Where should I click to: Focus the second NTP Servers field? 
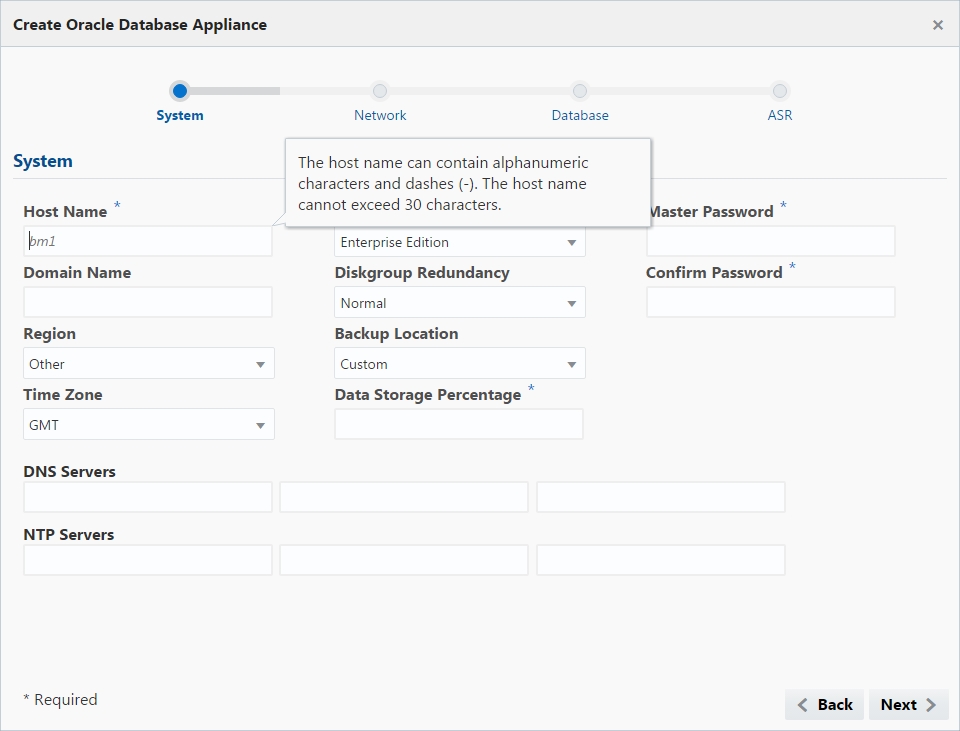tap(404, 560)
